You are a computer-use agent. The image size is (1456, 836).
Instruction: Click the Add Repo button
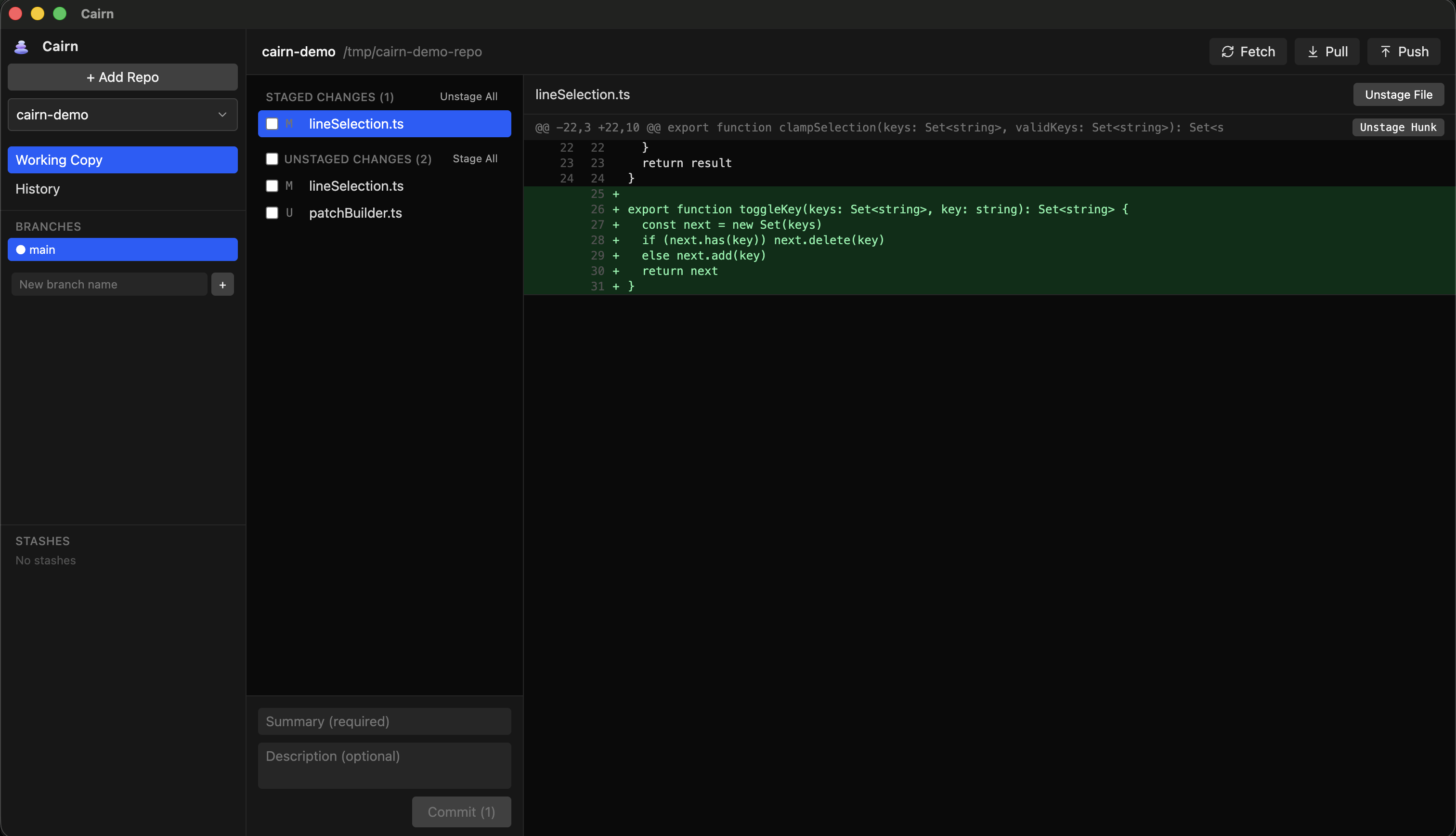122,77
